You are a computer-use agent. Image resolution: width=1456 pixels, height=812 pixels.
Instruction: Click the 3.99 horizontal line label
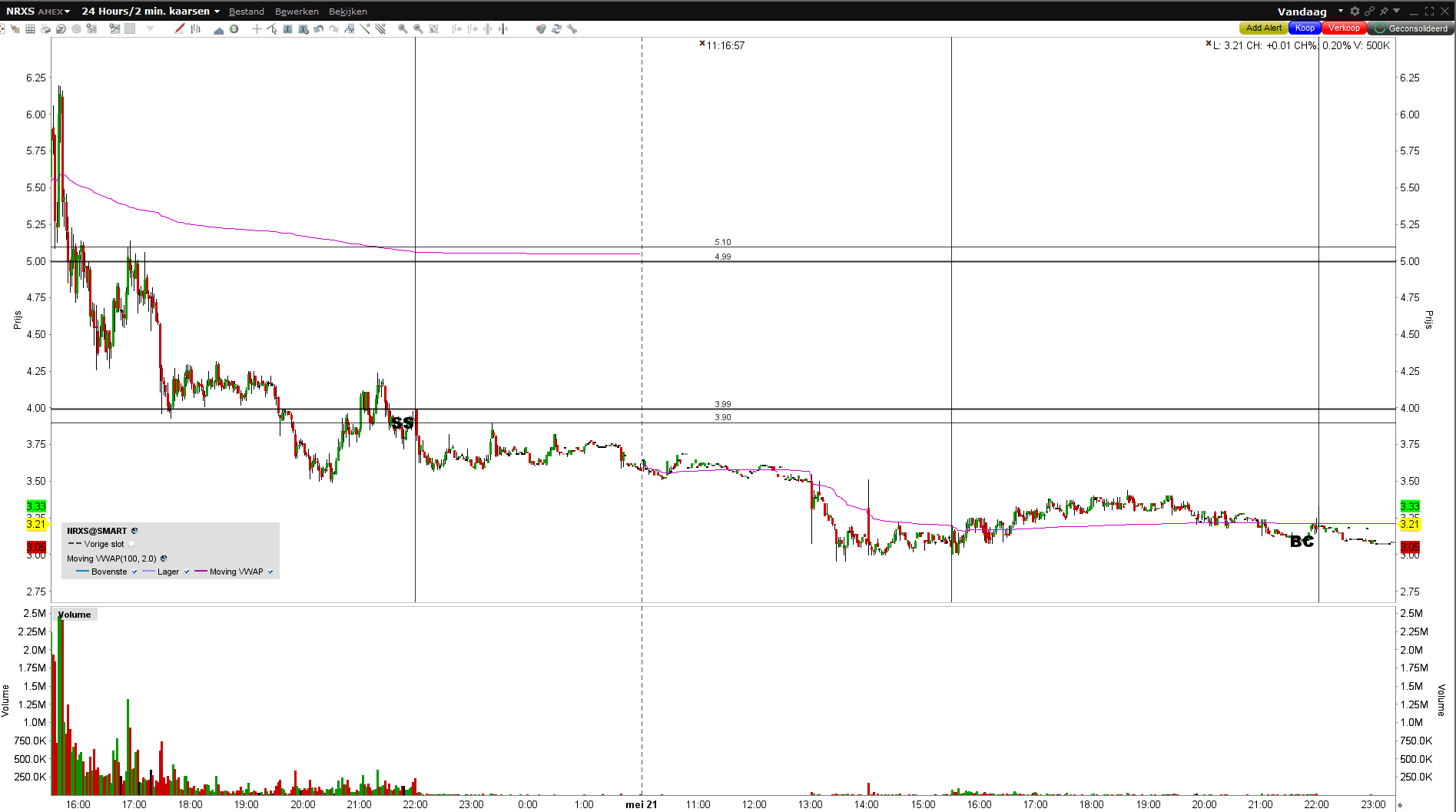click(x=723, y=404)
